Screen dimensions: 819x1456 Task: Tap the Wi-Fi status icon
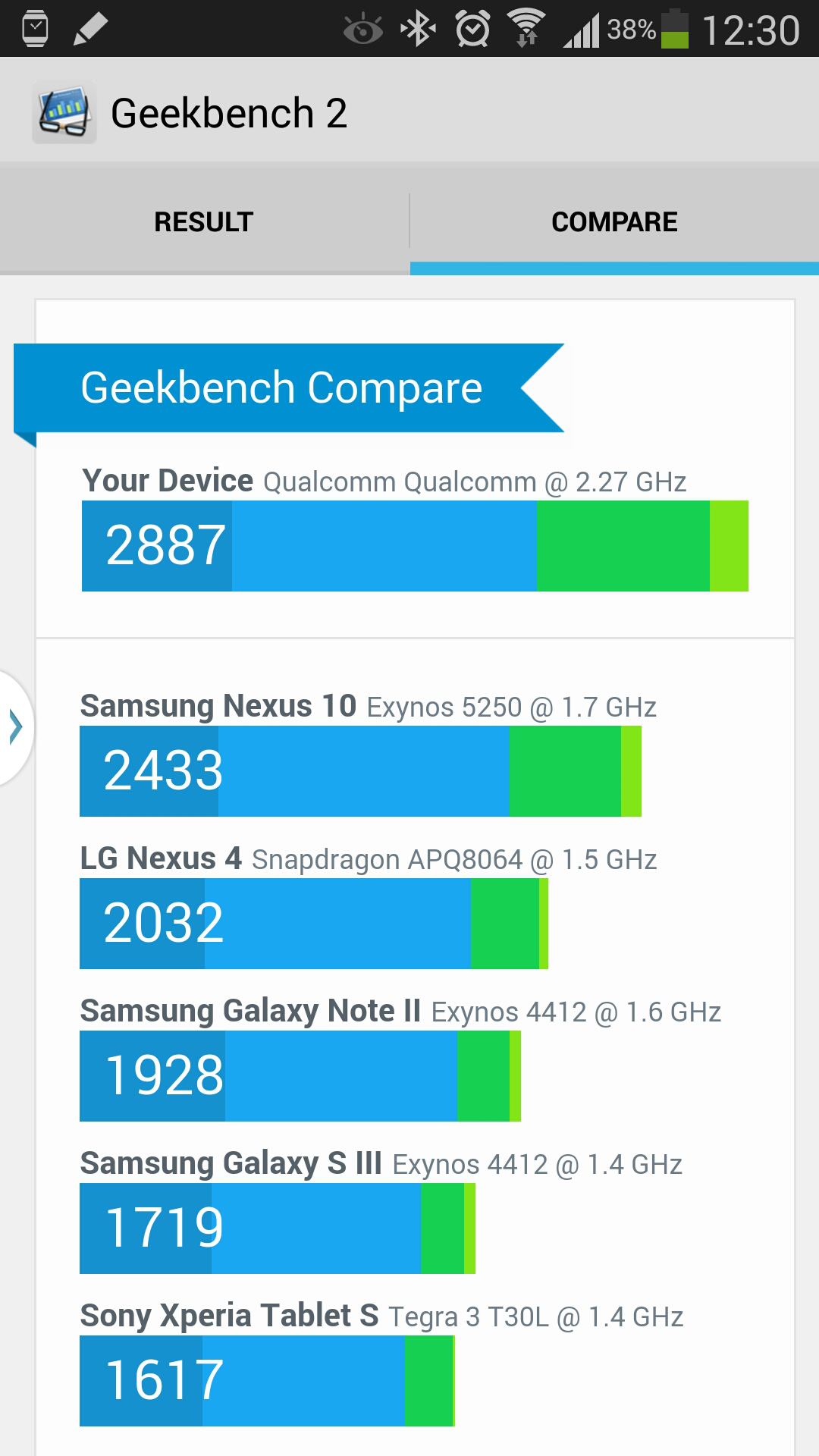click(526, 28)
